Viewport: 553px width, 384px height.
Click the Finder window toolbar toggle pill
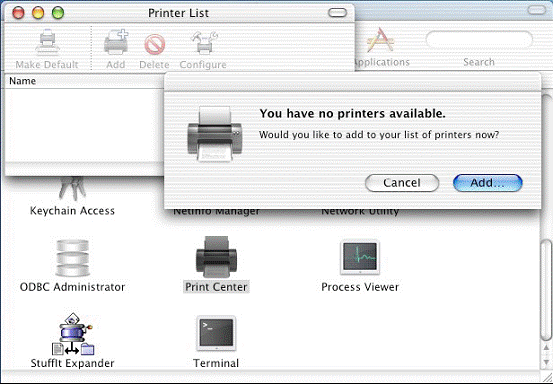[x=537, y=10]
